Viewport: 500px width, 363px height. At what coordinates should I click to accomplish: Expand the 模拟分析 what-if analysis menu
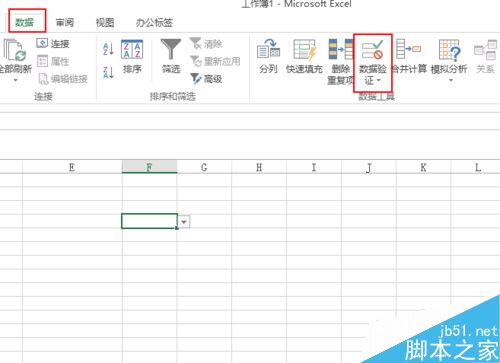pyautogui.click(x=449, y=61)
